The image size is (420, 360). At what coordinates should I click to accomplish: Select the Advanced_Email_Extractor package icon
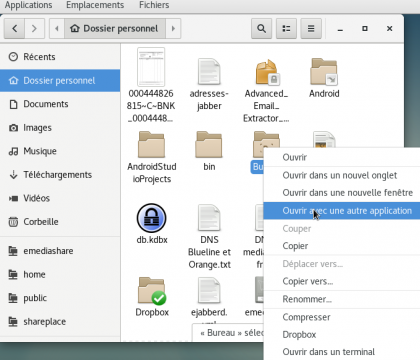[267, 72]
